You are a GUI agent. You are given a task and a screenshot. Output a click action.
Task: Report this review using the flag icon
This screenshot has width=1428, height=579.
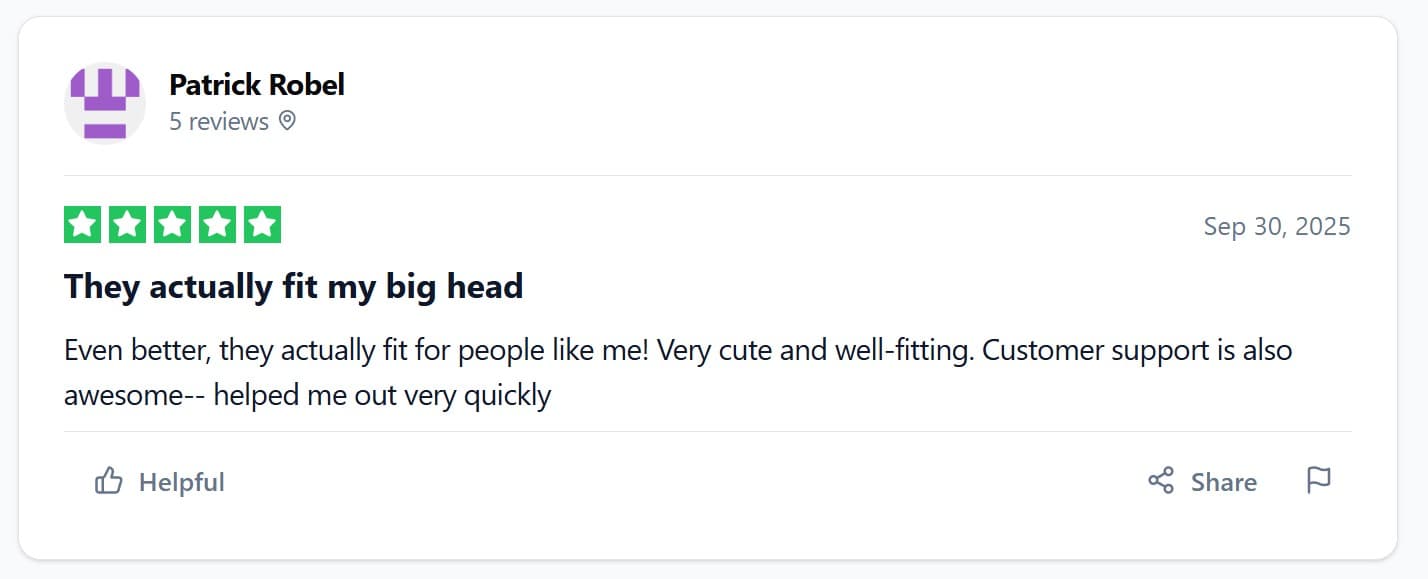click(1318, 481)
